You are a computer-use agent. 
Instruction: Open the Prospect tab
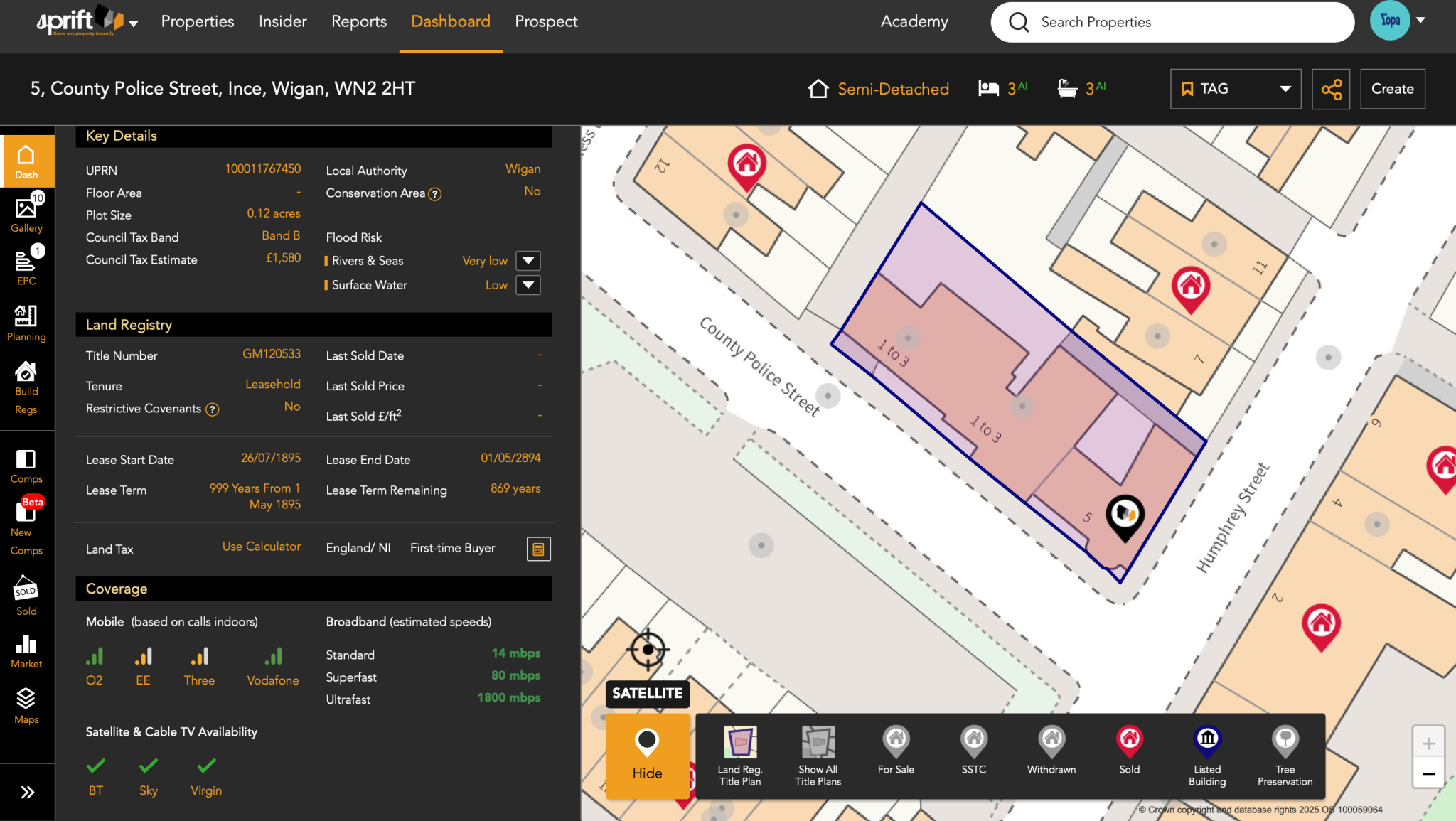click(546, 21)
